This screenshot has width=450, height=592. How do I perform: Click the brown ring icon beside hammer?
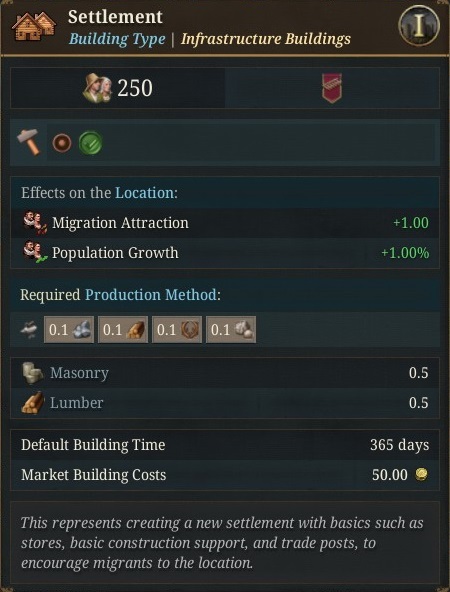[62, 143]
